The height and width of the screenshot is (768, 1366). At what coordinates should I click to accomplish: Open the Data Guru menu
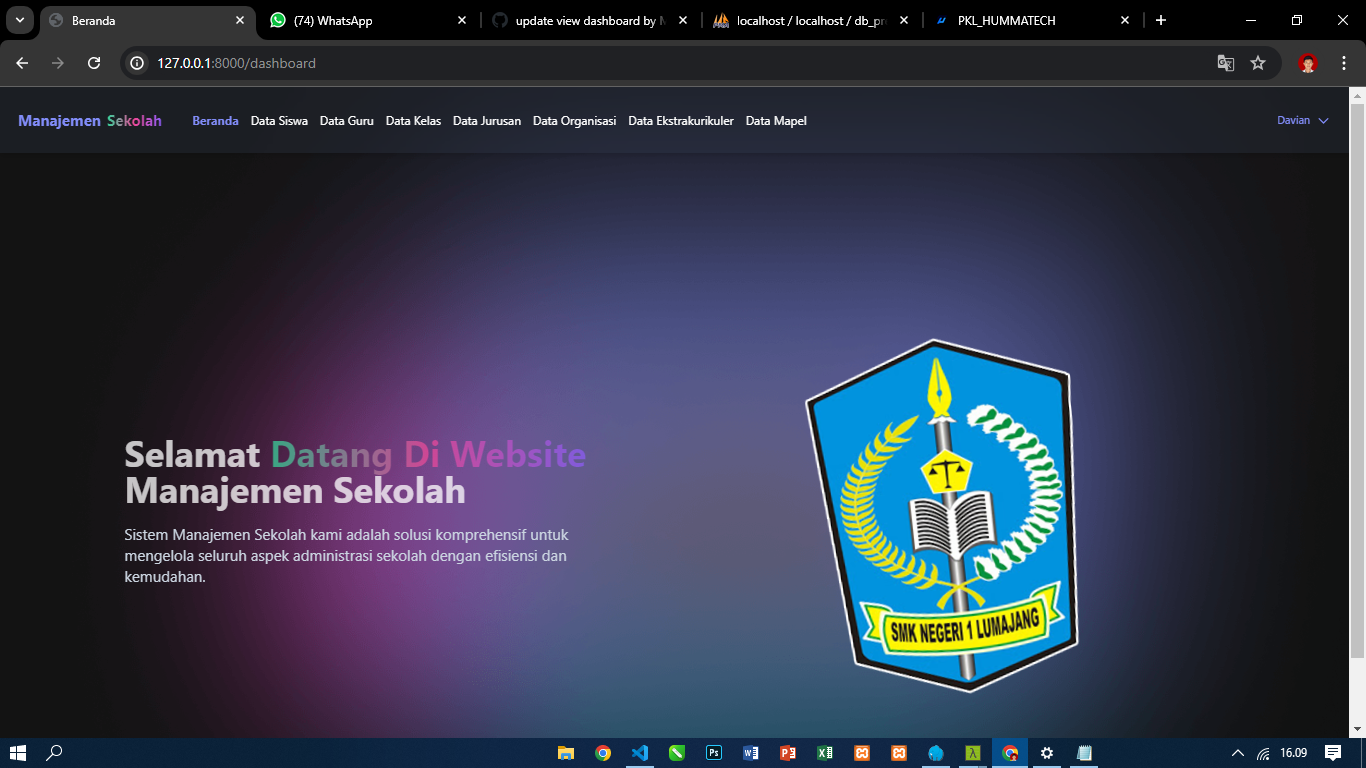click(347, 121)
